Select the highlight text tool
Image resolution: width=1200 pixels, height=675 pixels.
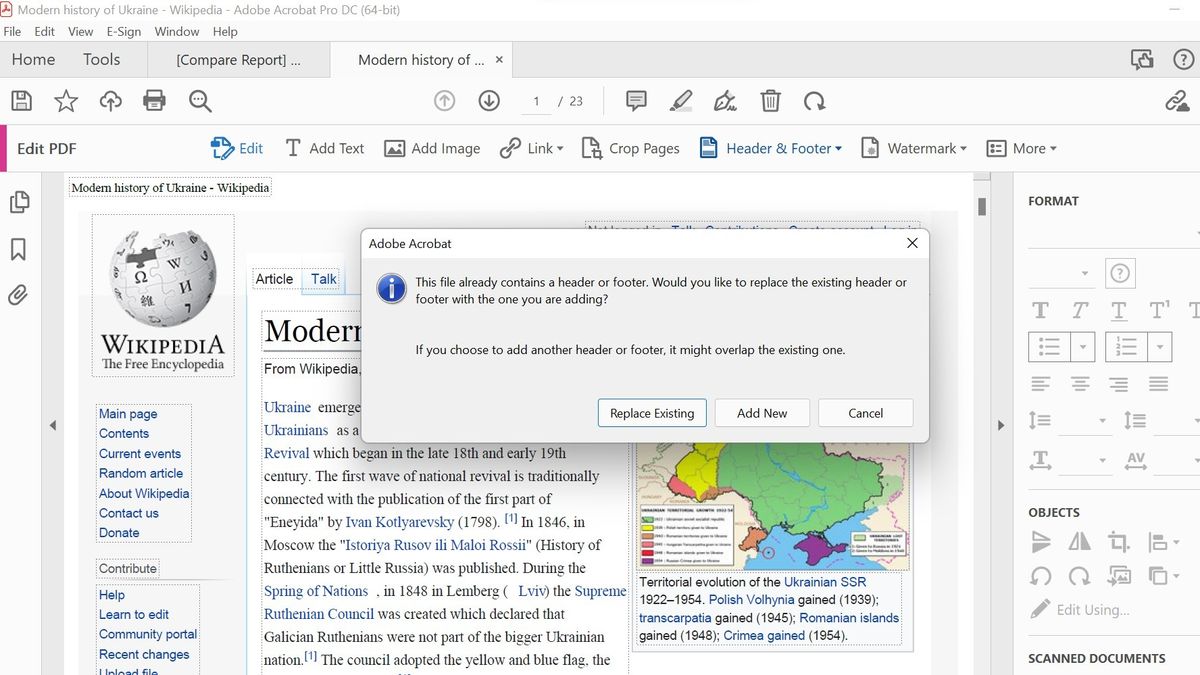pyautogui.click(x=681, y=100)
